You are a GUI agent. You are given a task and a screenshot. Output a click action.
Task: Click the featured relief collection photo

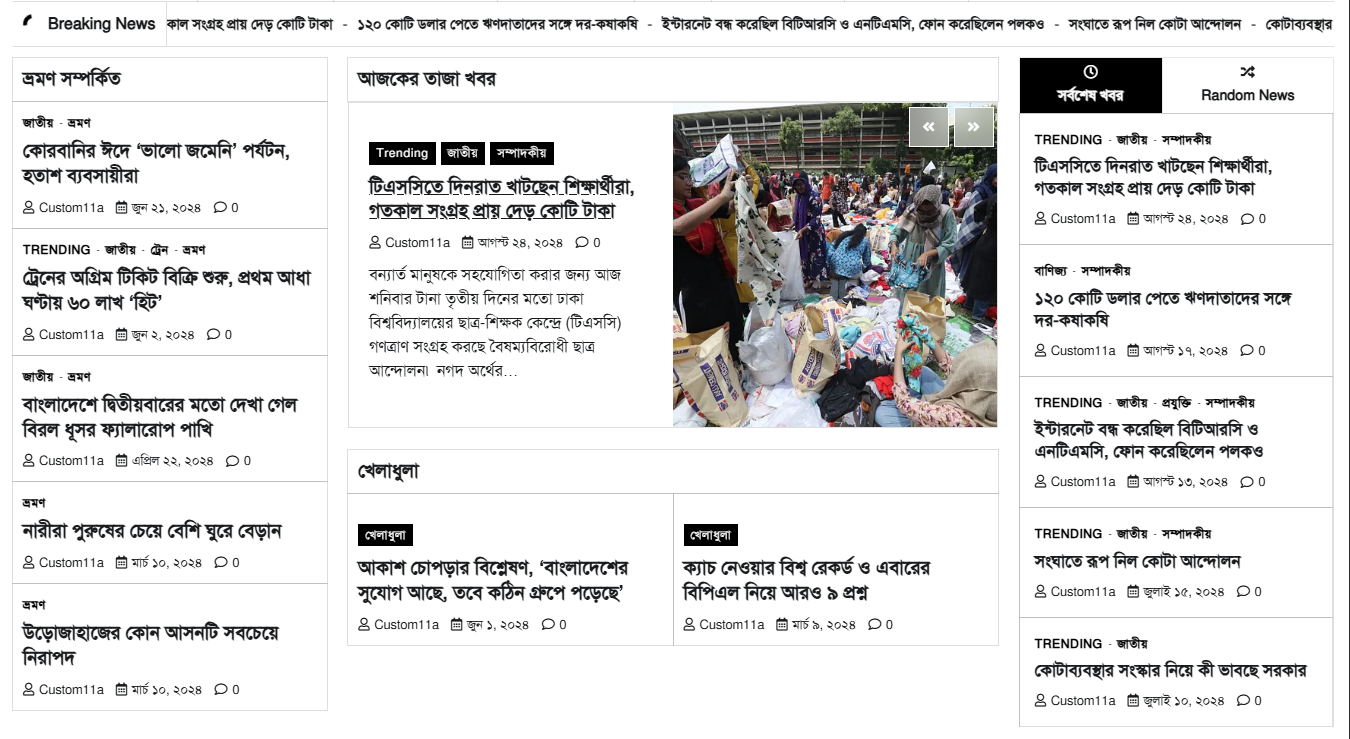(835, 265)
